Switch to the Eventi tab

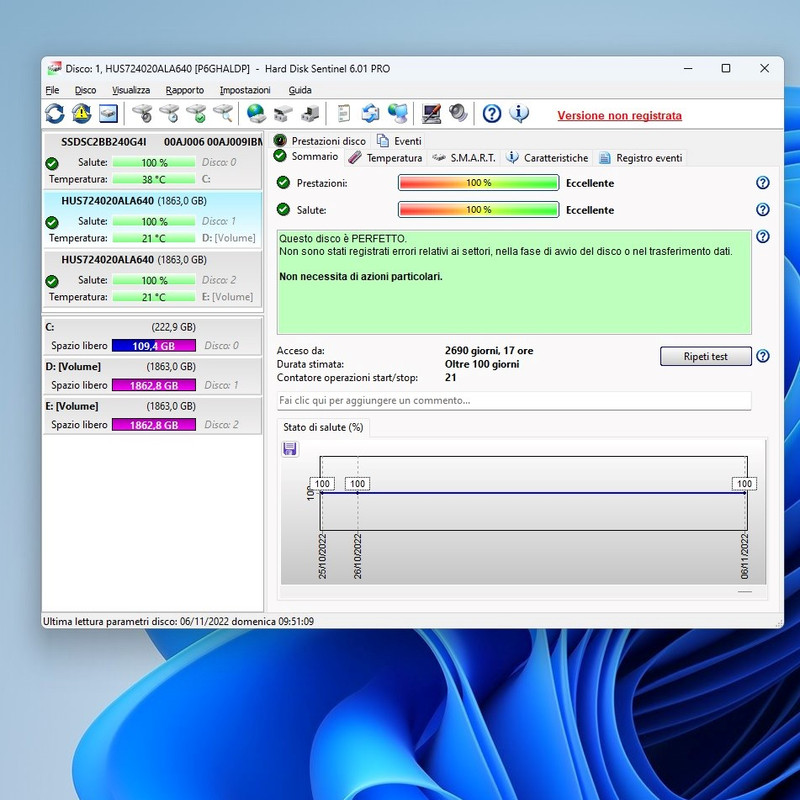click(399, 141)
